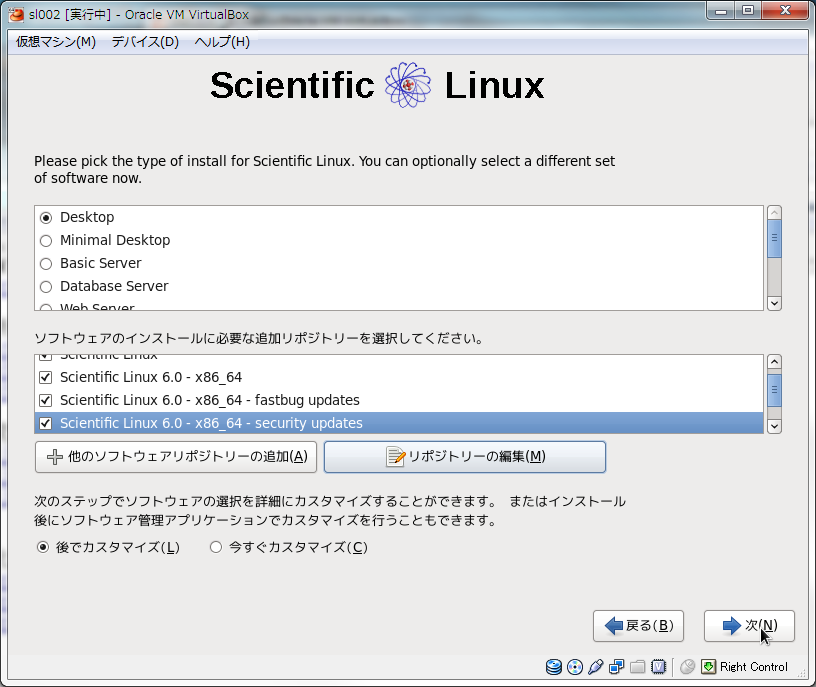Click the リポジトリーの編集(M) button
This screenshot has width=816, height=687.
[465, 457]
